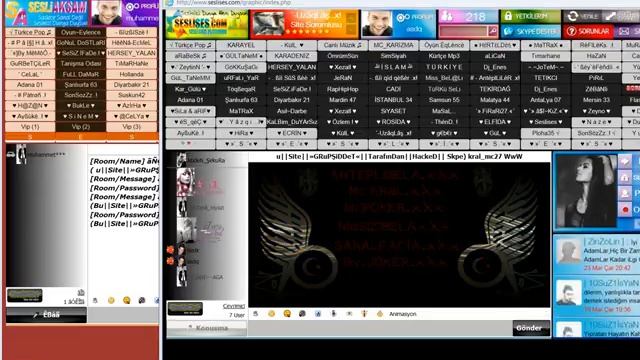640x360 pixels.
Task: Join the T Ü R K İ Y E room
Action: (x=444, y=67)
